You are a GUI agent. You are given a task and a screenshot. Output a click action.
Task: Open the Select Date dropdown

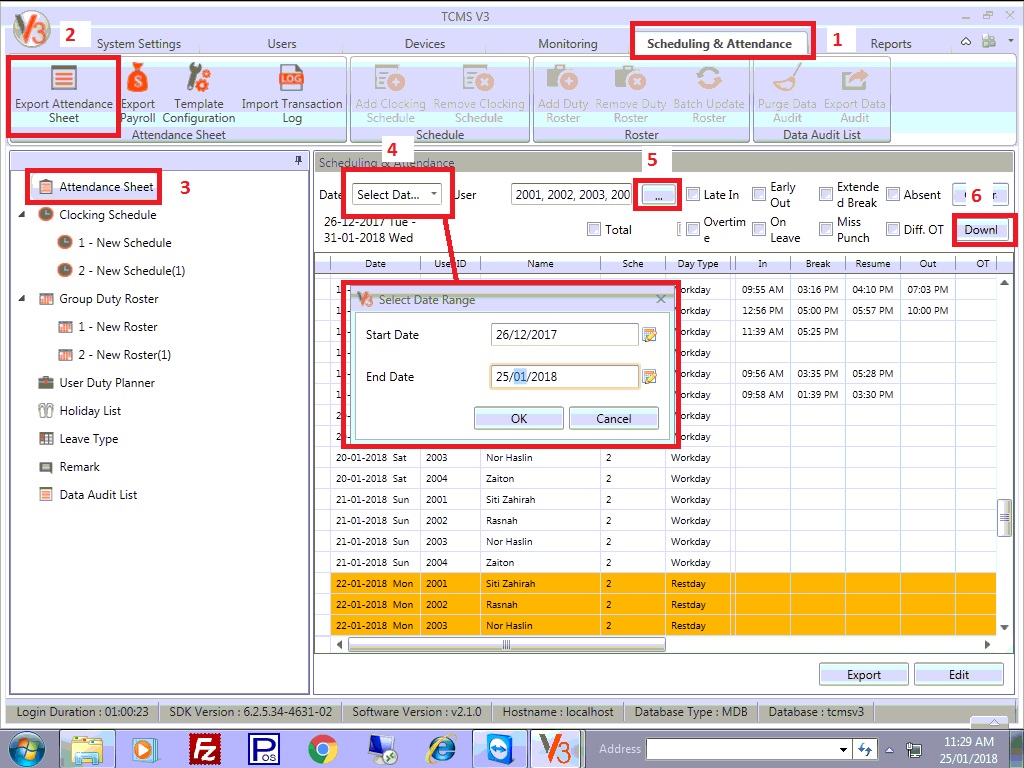tap(398, 195)
